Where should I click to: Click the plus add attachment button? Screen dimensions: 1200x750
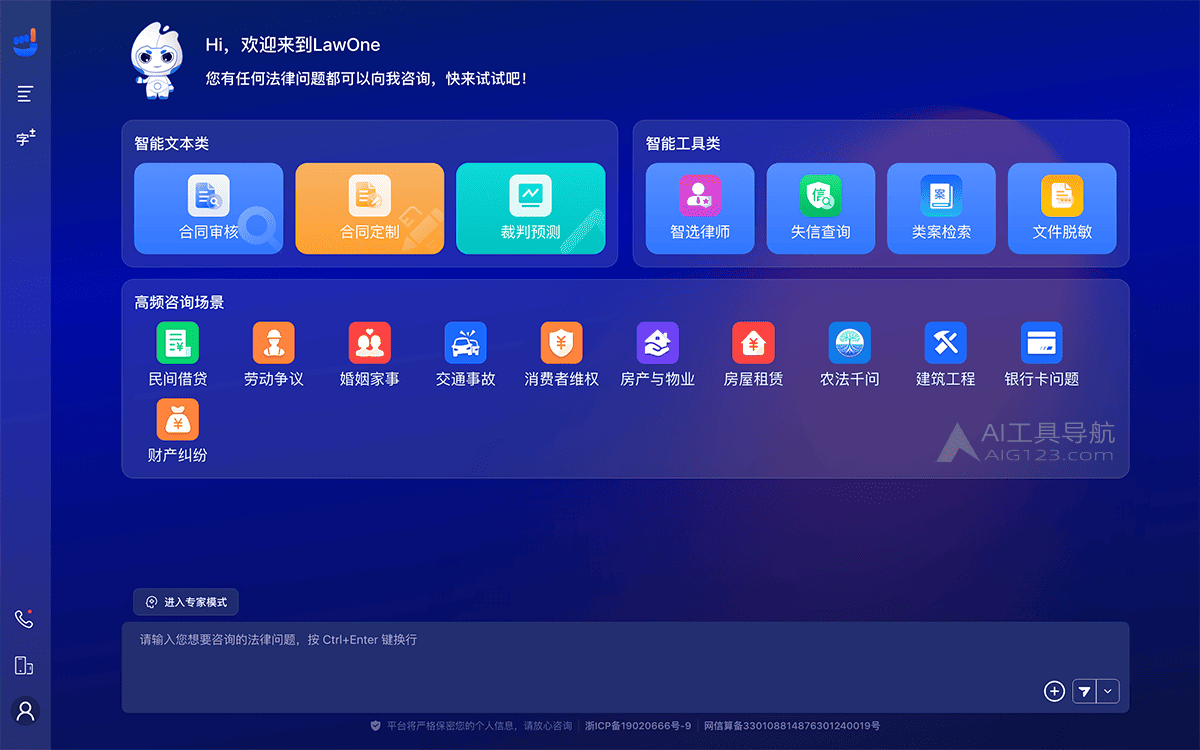[x=1054, y=691]
